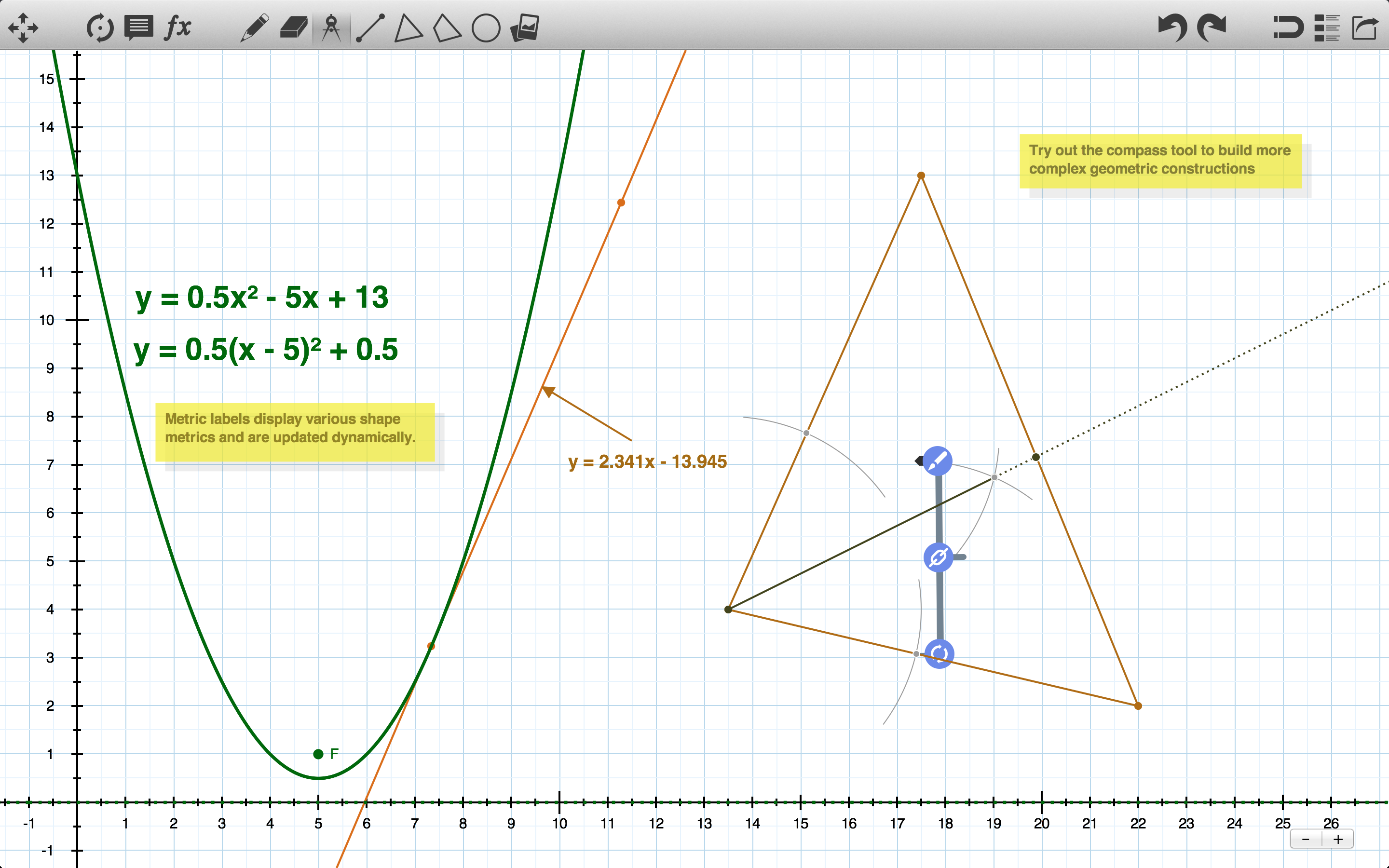1389x868 pixels.
Task: Select the pencil drawing tool
Action: click(x=254, y=27)
